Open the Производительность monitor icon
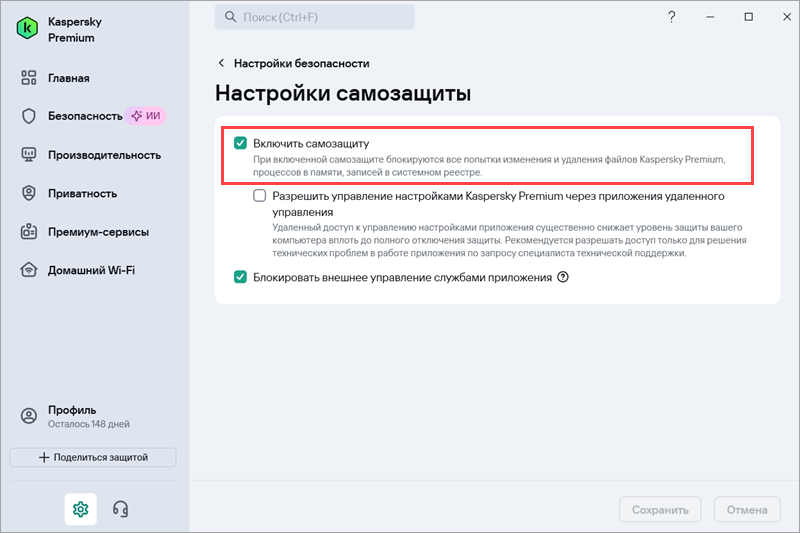800x533 pixels. pos(29,155)
